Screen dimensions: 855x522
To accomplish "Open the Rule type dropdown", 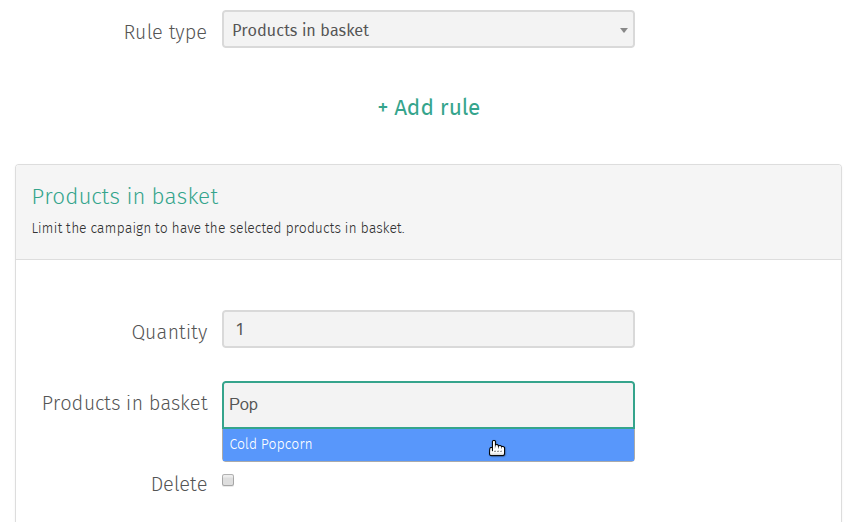I will 428,29.
